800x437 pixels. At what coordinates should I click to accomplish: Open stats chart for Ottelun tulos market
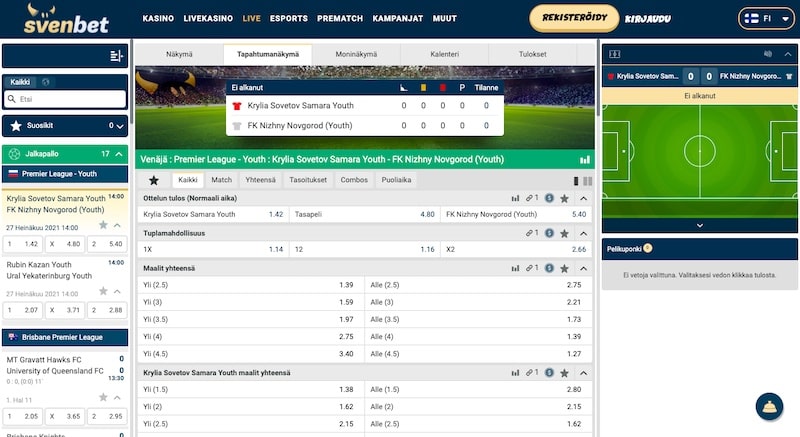(x=515, y=198)
